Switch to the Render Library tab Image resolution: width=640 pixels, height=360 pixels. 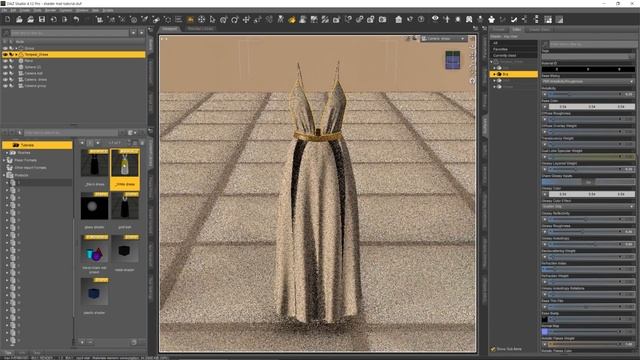pos(201,29)
